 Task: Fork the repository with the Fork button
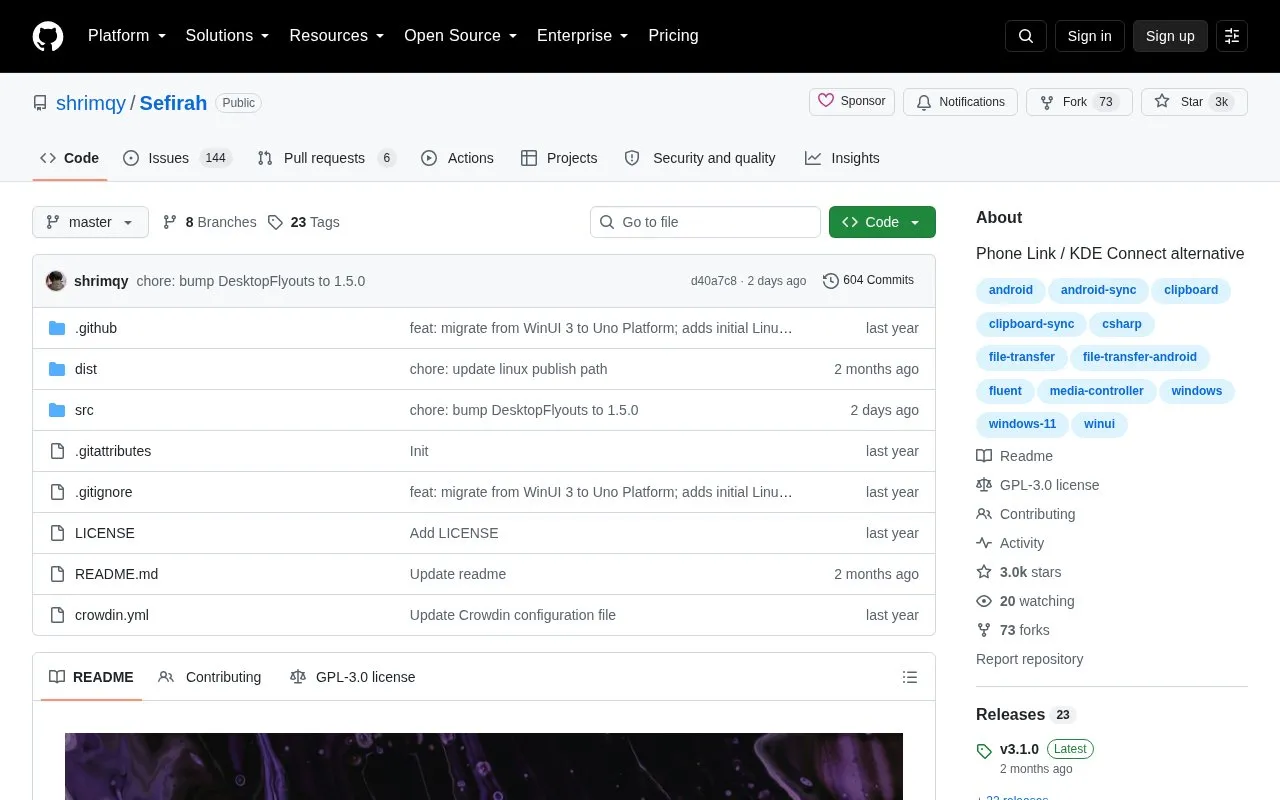pyautogui.click(x=1079, y=102)
